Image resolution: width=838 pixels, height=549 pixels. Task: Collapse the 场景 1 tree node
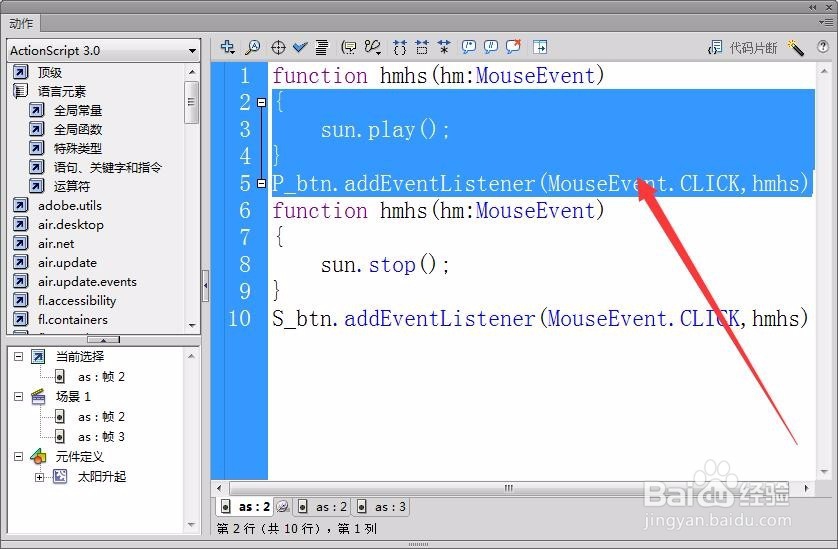click(19, 396)
